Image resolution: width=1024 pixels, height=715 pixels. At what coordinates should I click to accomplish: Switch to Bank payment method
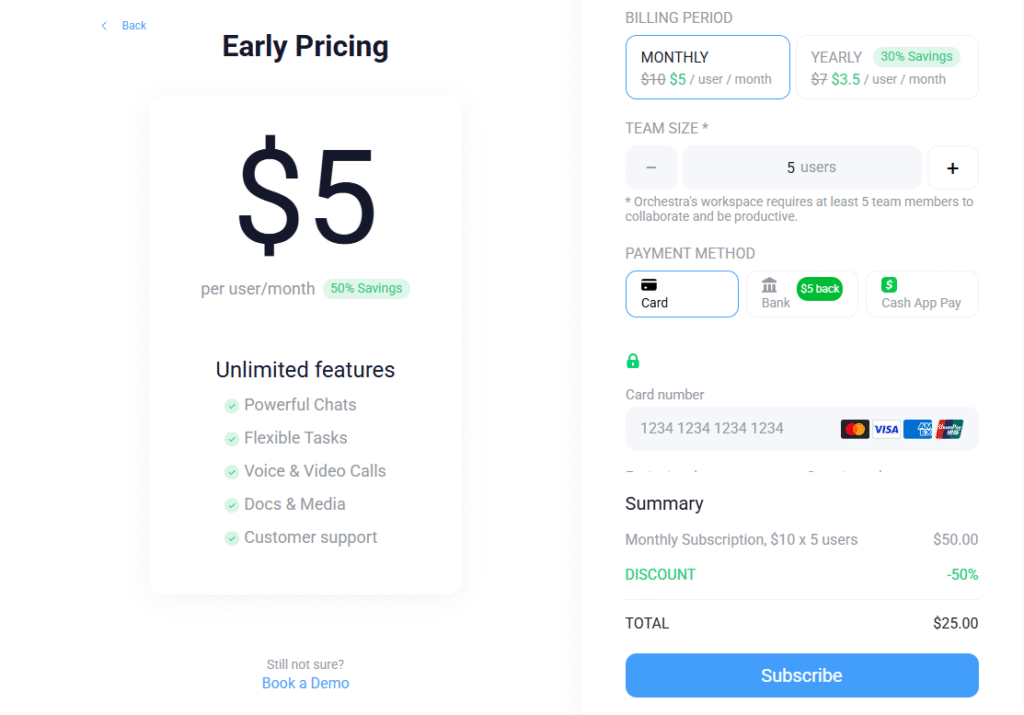801,294
